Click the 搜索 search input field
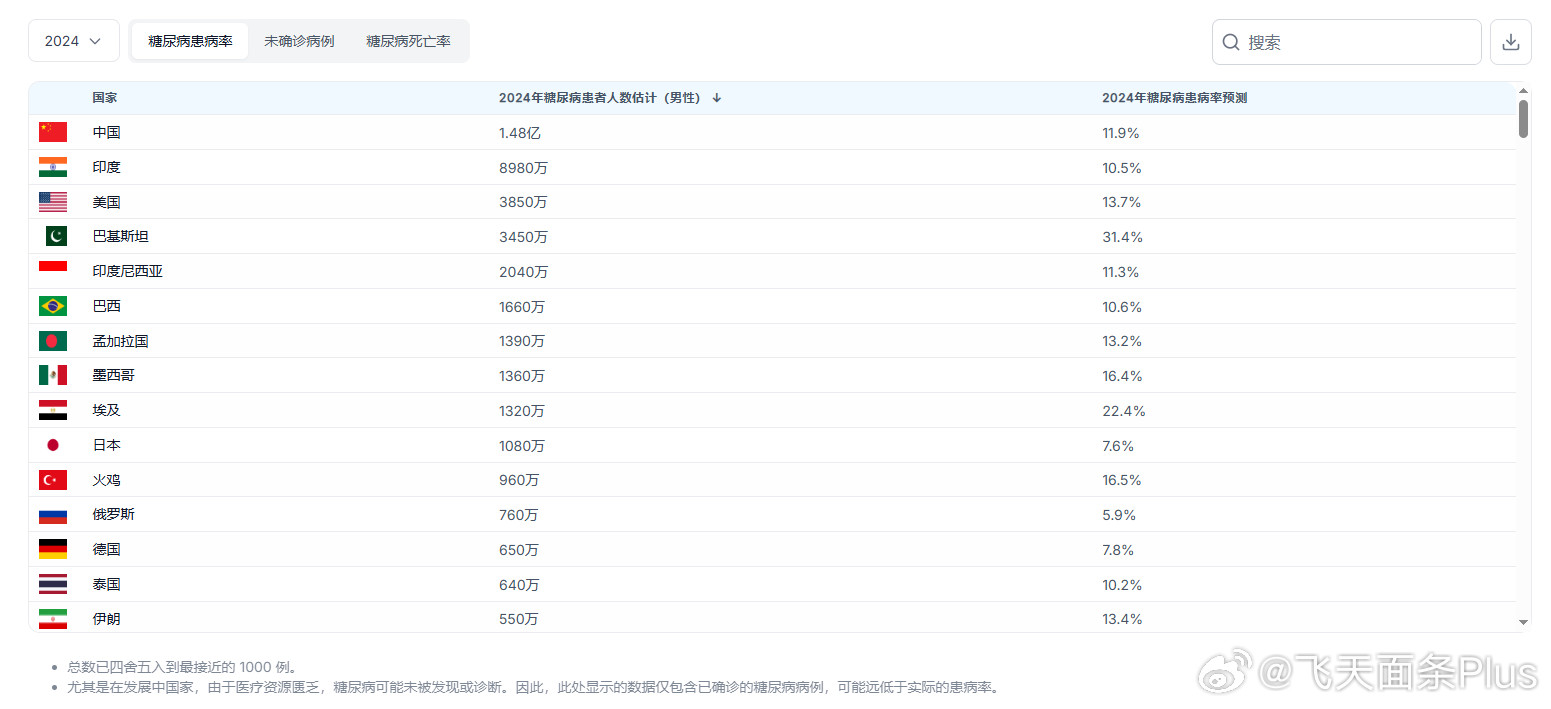This screenshot has width=1551, height=709. tap(1347, 42)
